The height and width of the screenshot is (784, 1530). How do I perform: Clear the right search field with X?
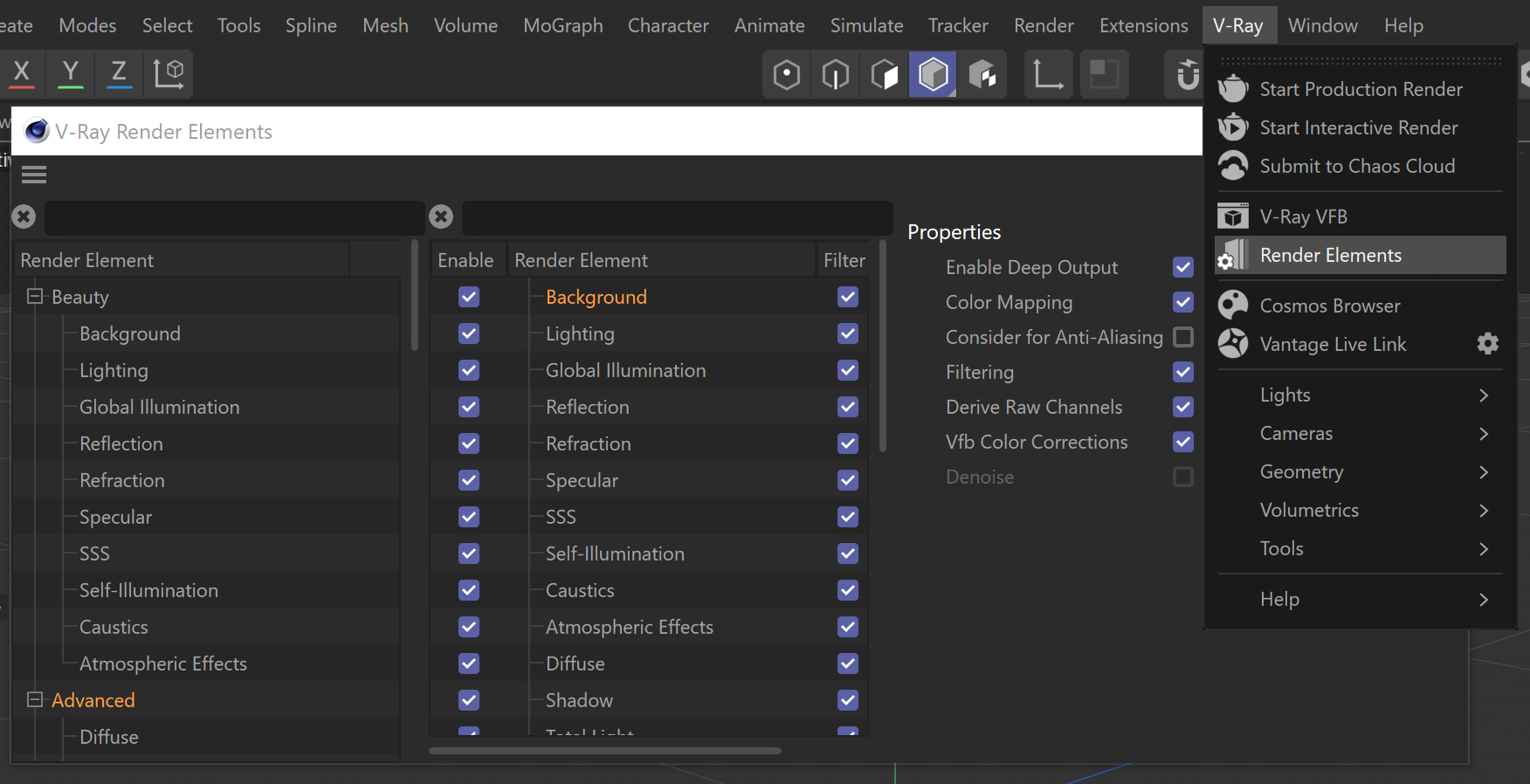point(442,217)
